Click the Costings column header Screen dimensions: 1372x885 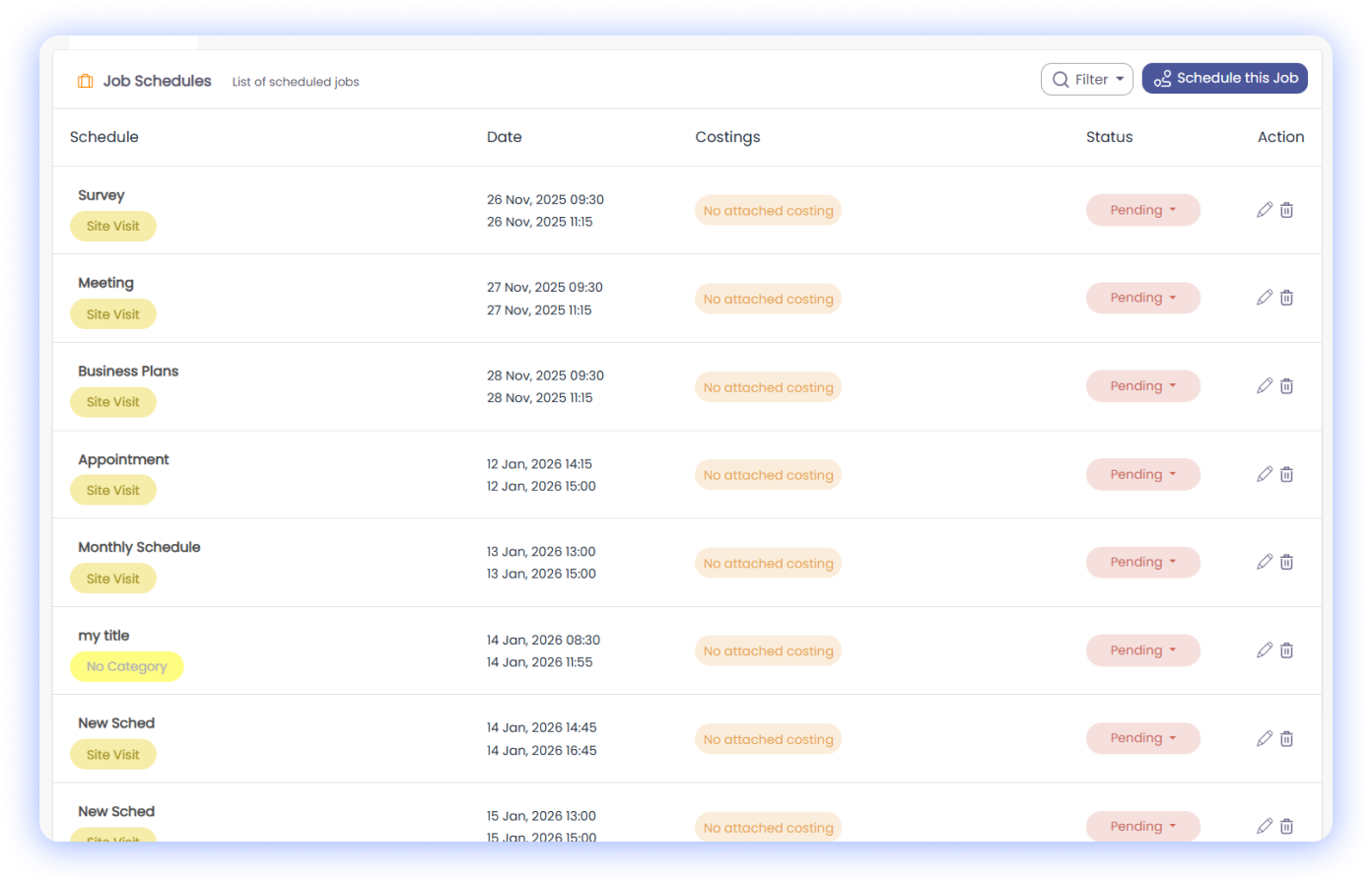(727, 137)
